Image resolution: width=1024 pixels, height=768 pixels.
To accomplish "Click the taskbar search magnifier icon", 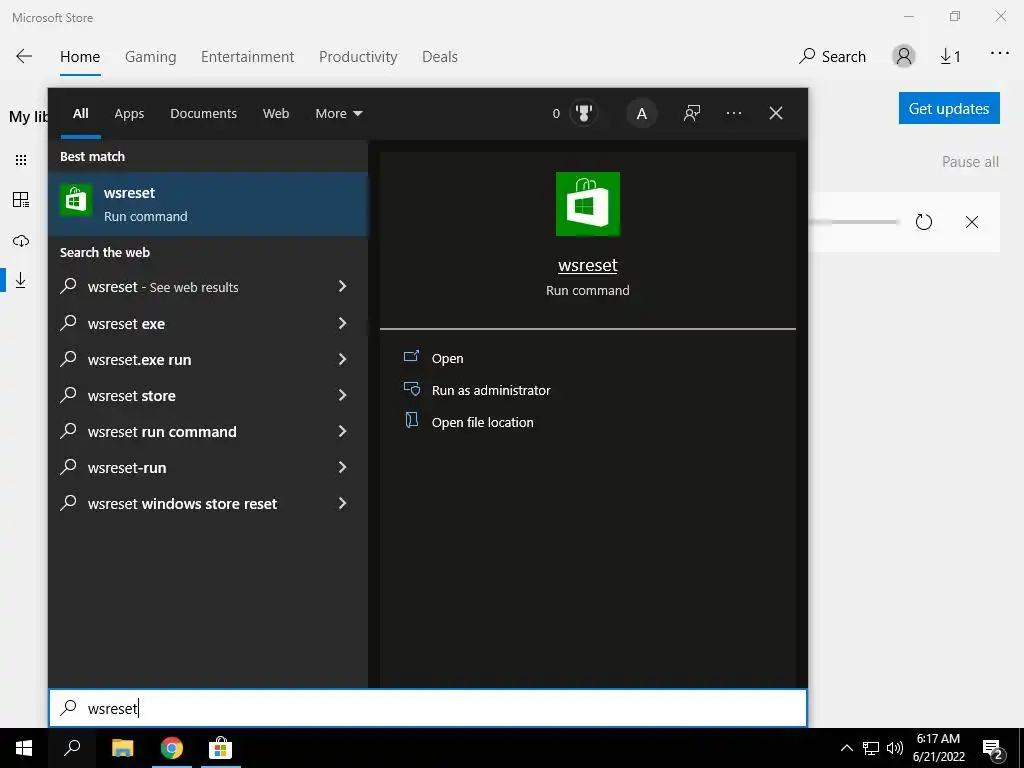I will click(72, 748).
